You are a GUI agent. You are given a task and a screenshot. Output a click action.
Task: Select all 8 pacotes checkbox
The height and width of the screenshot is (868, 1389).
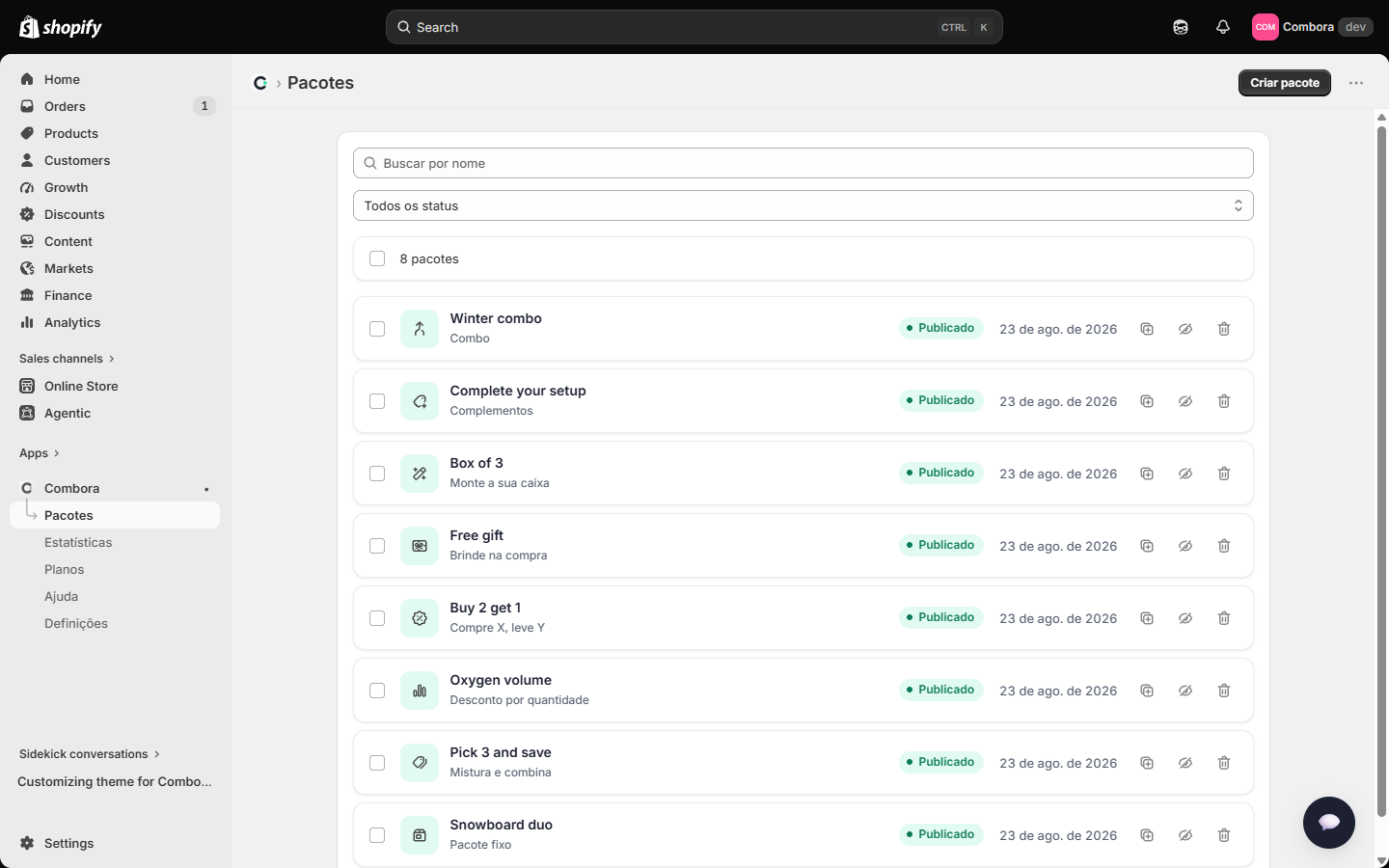[377, 258]
